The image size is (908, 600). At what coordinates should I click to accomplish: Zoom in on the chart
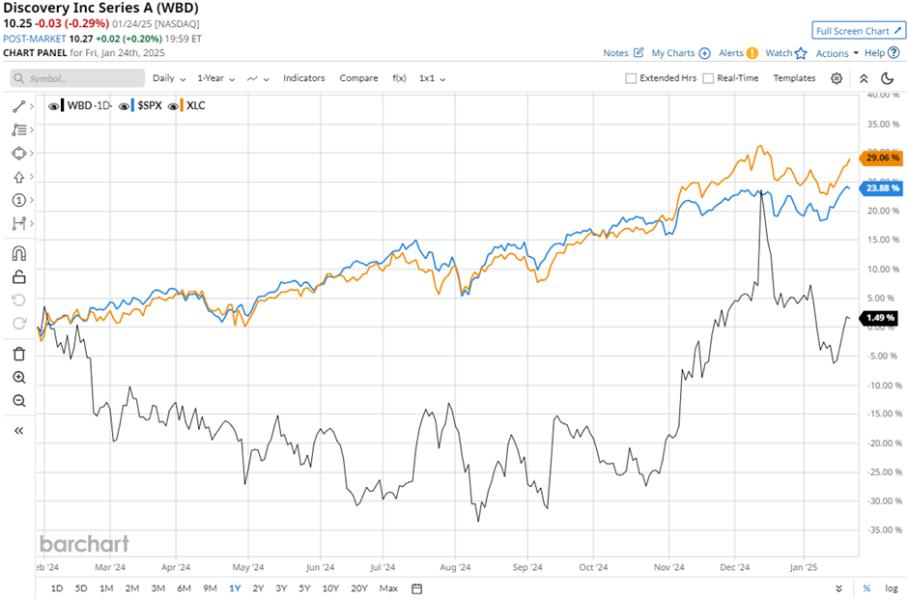[x=19, y=378]
